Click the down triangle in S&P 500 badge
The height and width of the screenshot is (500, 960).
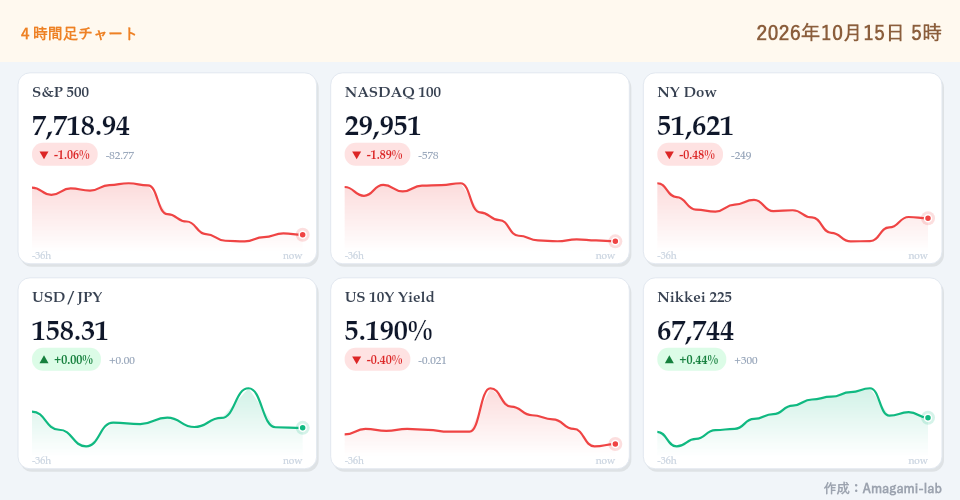pos(44,155)
